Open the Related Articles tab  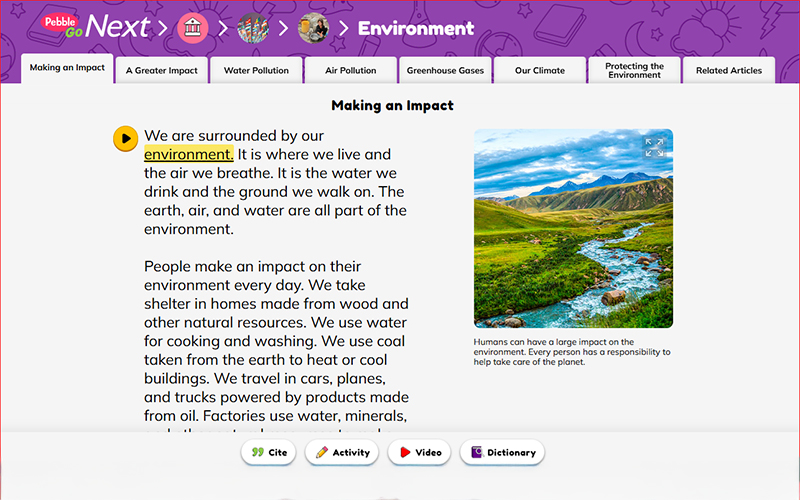(x=729, y=70)
